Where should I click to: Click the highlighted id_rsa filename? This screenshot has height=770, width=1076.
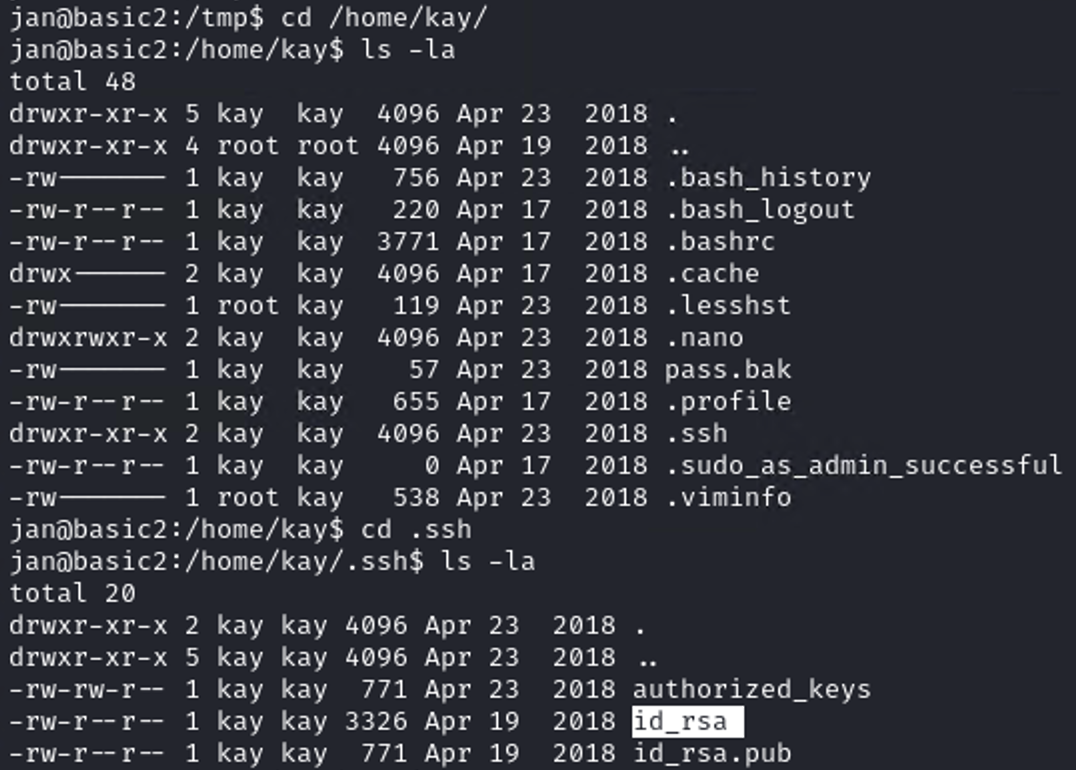point(687,721)
